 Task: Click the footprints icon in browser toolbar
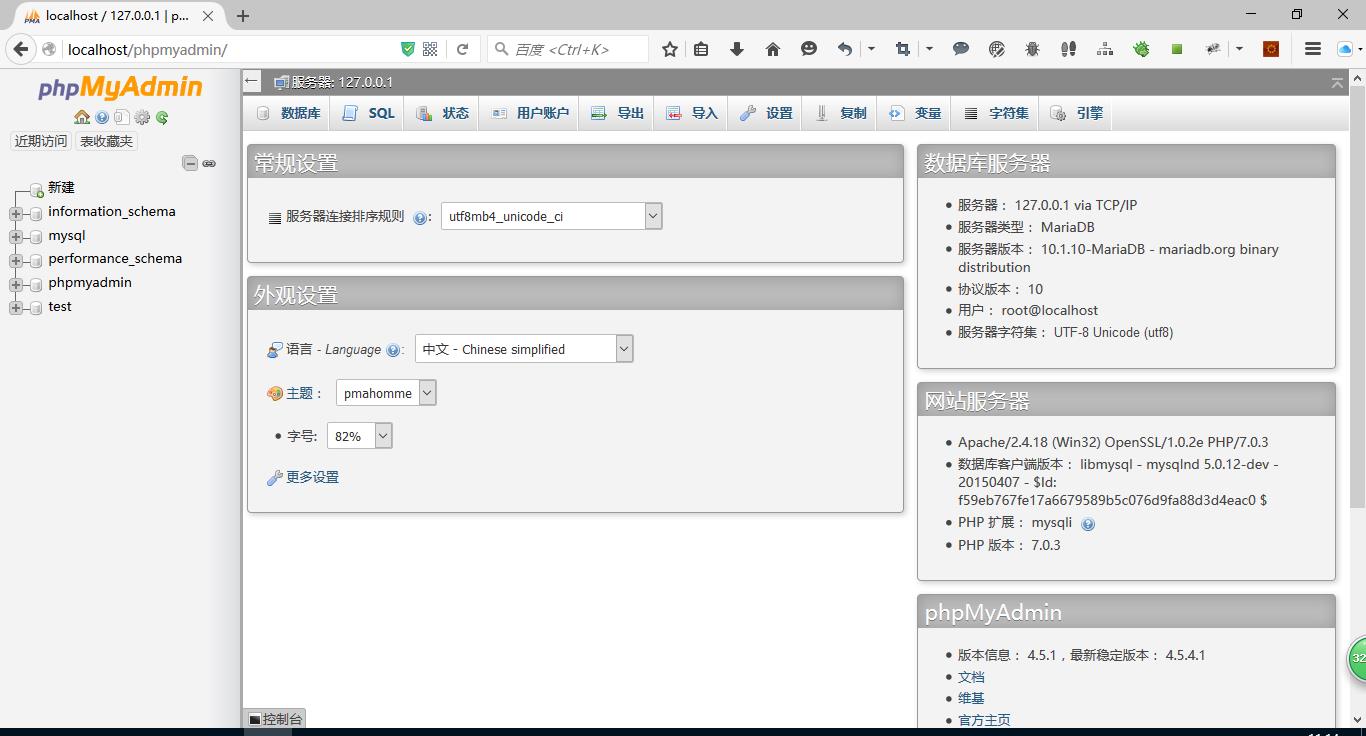pyautogui.click(x=1069, y=49)
